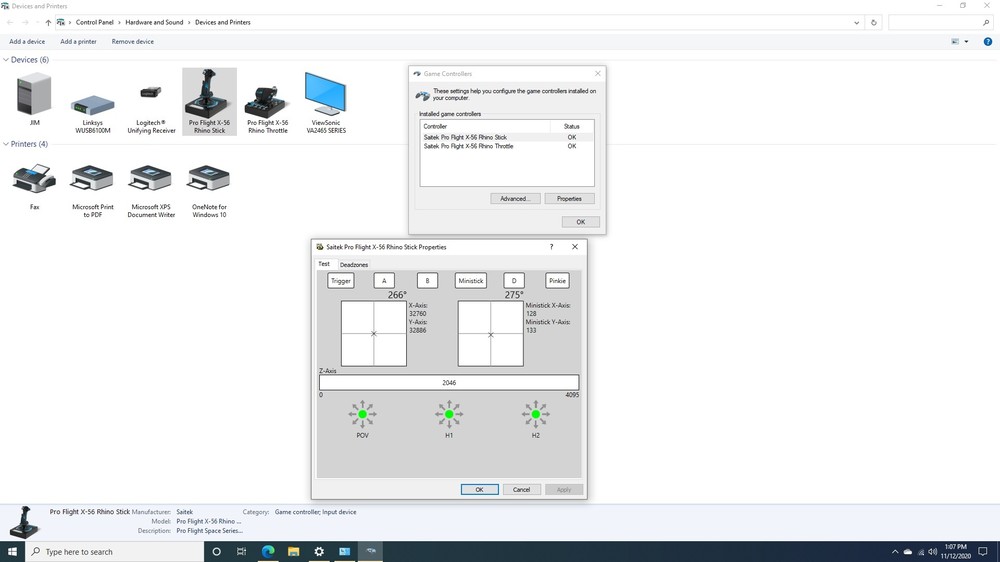Open the view options dropdown arrow

coord(966,41)
